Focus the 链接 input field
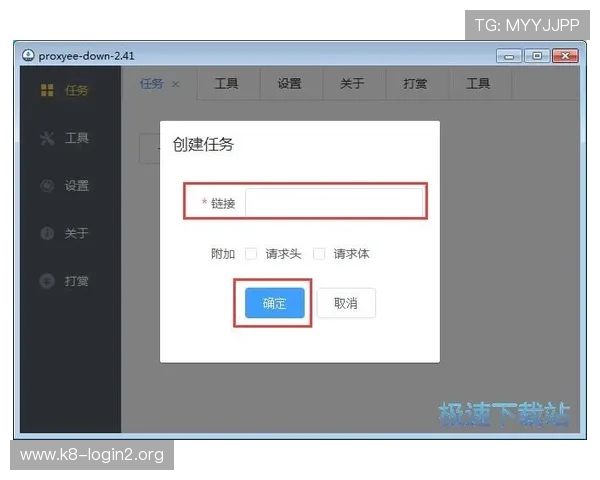This screenshot has width=600, height=480. (x=334, y=202)
